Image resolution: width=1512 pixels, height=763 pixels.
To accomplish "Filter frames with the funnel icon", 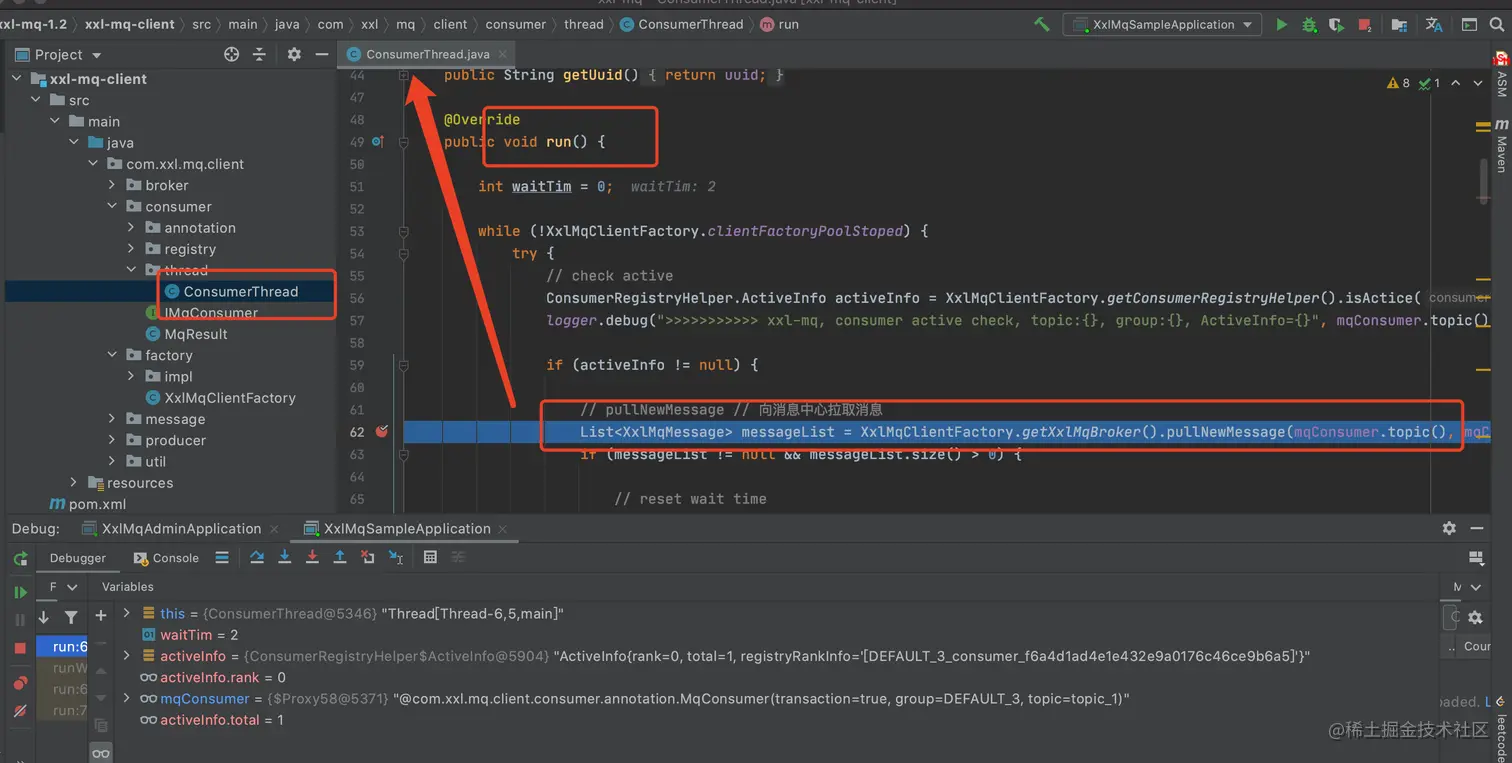I will tap(71, 617).
